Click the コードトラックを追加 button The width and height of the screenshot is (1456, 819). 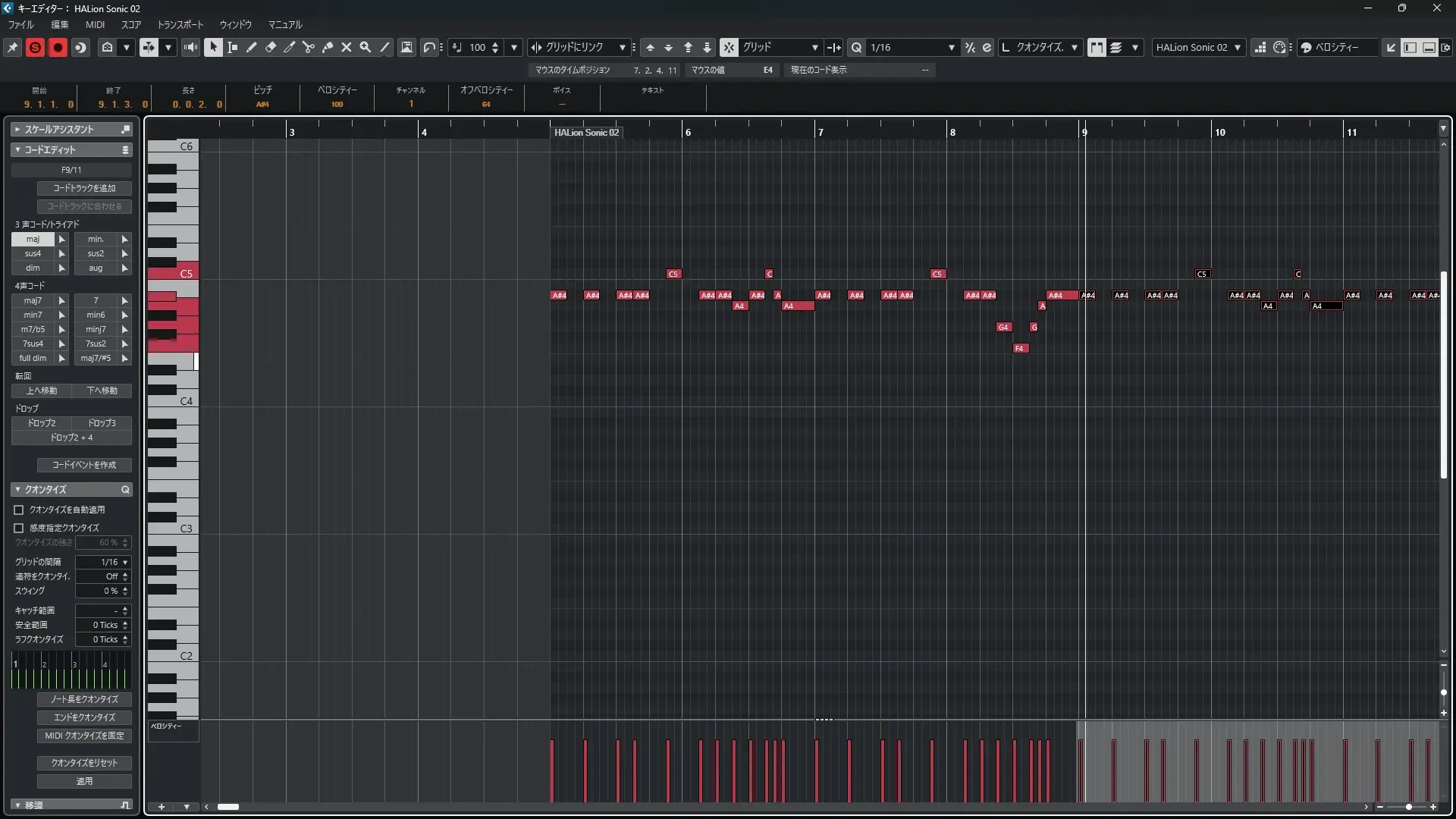pyautogui.click(x=84, y=188)
